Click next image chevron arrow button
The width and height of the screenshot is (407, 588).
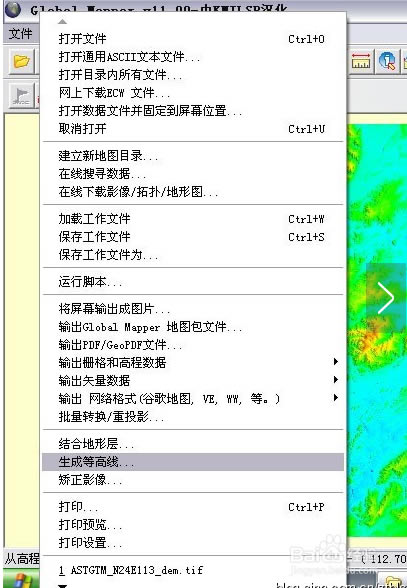[386, 298]
